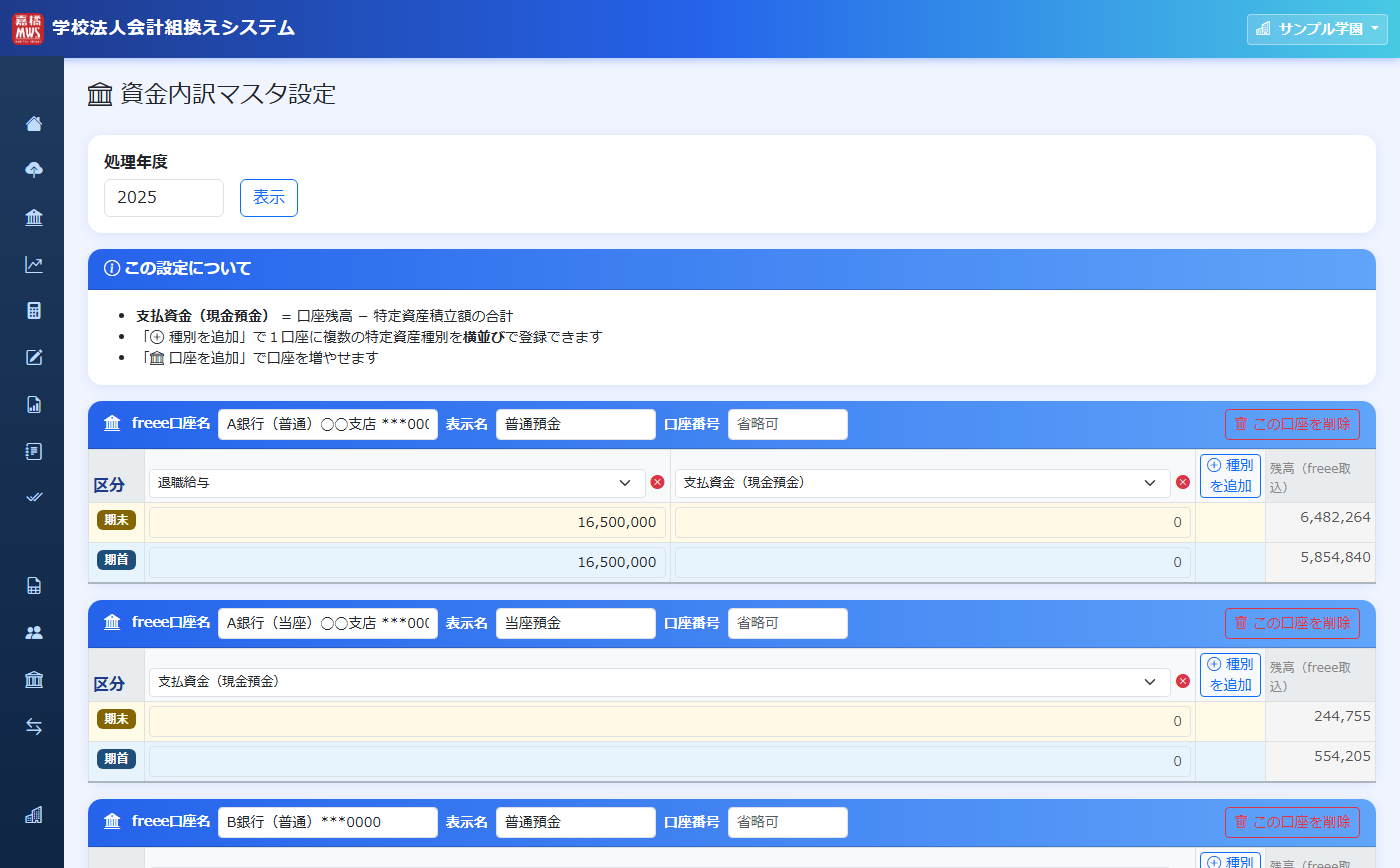Click the MWS logo in the header
This screenshot has width=1400, height=868.
click(28, 28)
